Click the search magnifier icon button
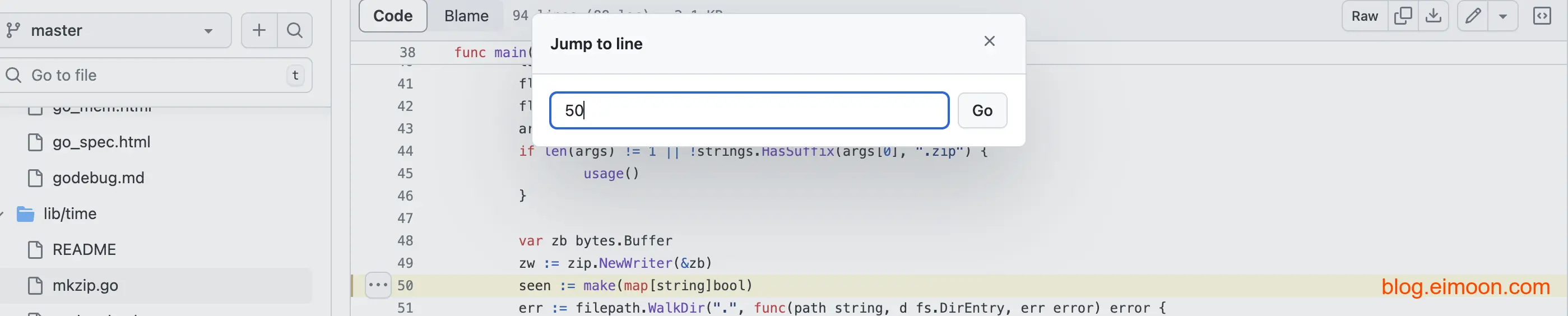This screenshot has width=1568, height=316. (295, 30)
